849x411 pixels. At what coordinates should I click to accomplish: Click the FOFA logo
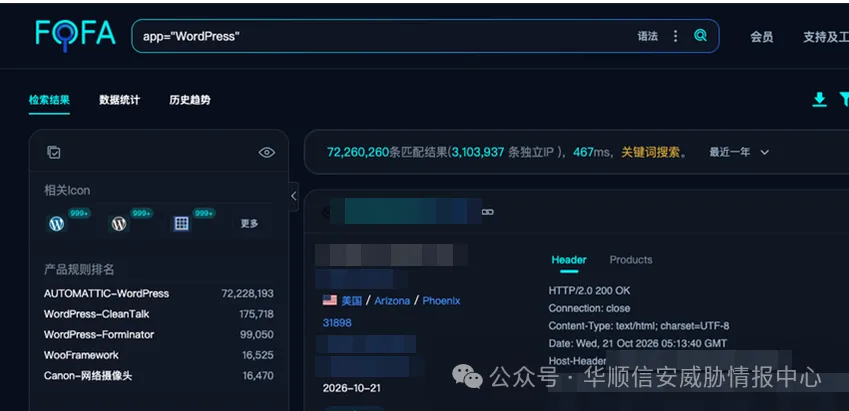[75, 35]
